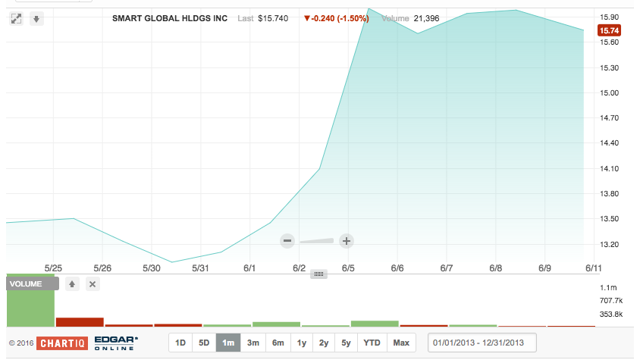Show the 1y range
Screen dimensions: 640x360
[302, 343]
